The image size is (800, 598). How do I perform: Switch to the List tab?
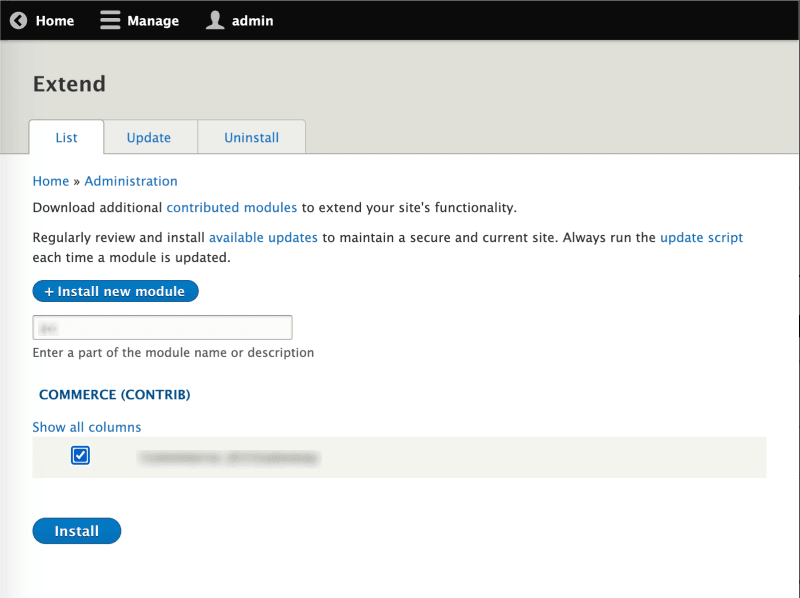[x=66, y=138]
